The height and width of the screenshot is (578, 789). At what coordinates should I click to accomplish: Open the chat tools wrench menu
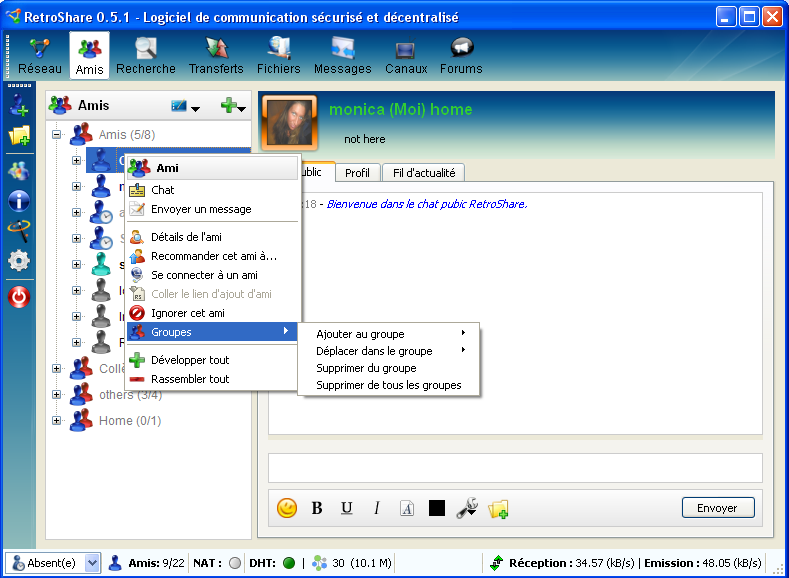[x=467, y=508]
